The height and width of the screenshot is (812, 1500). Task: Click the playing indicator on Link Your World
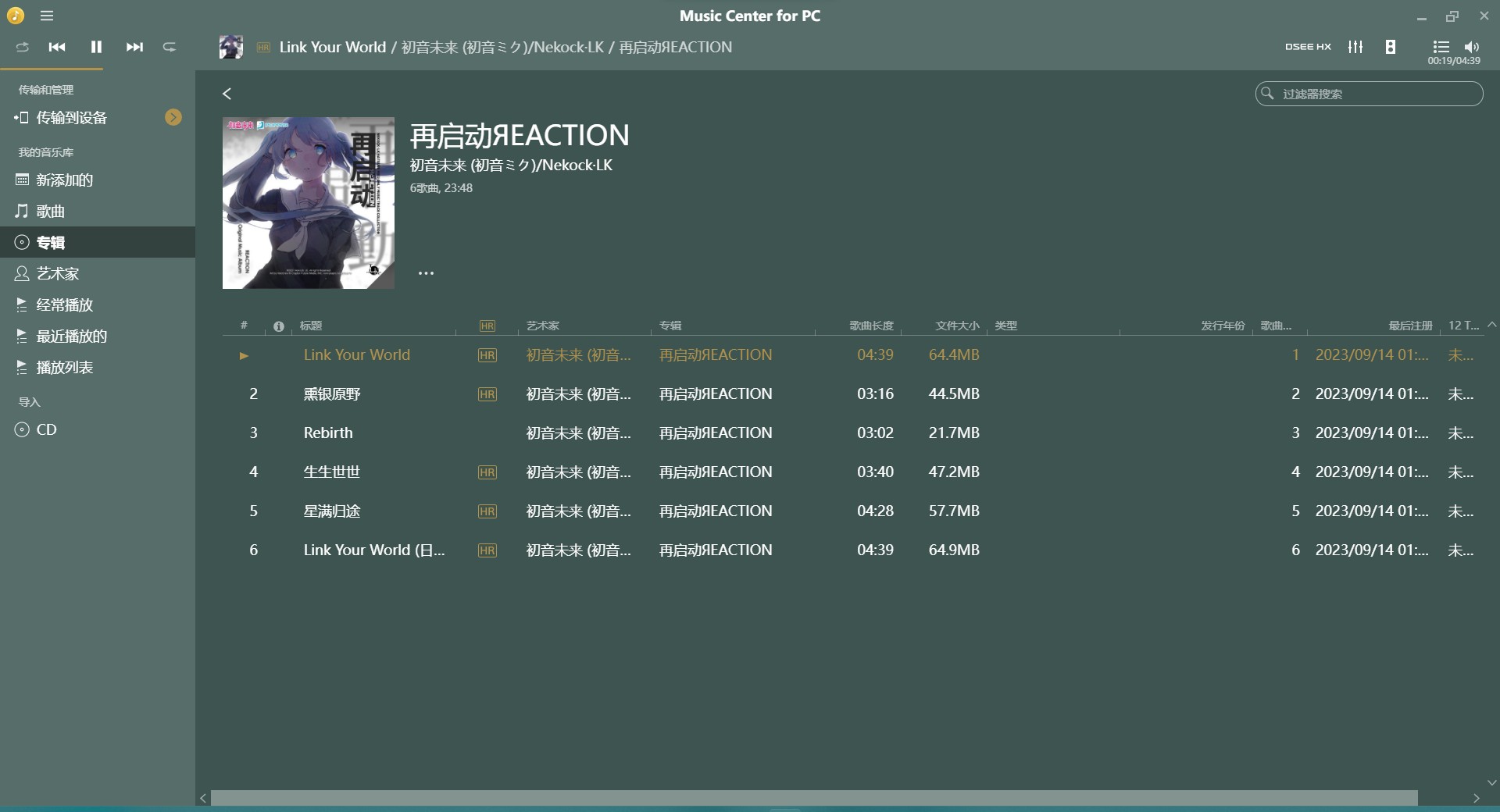pyautogui.click(x=244, y=355)
